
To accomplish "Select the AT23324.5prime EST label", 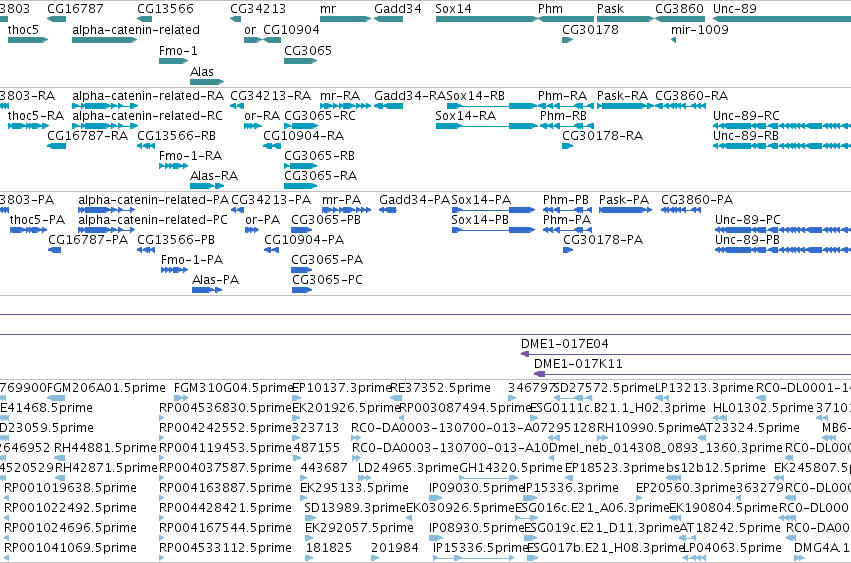I will tap(749, 428).
